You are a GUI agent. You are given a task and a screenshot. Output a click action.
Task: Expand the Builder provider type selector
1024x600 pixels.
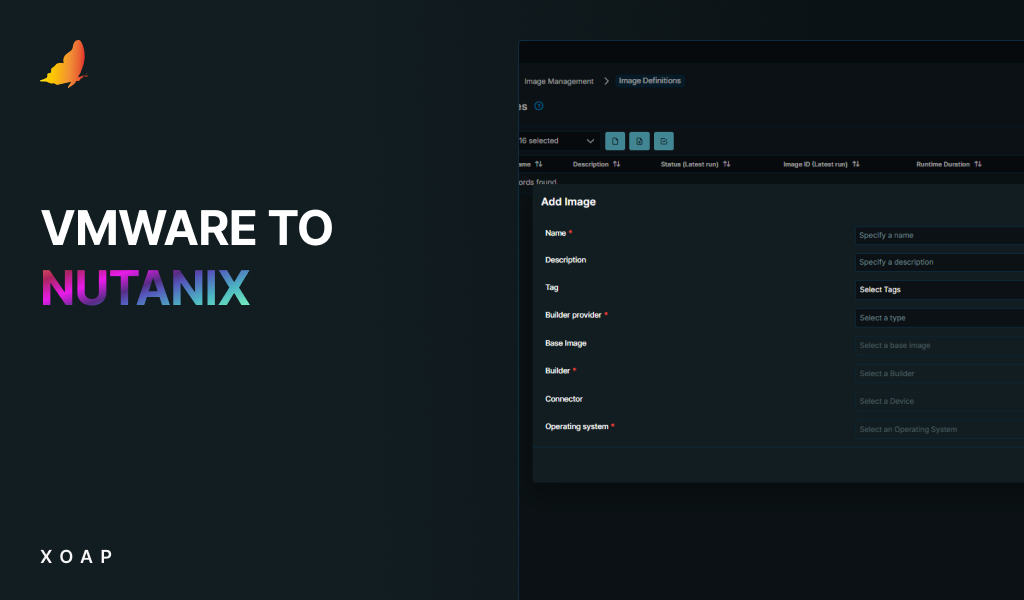click(x=935, y=317)
